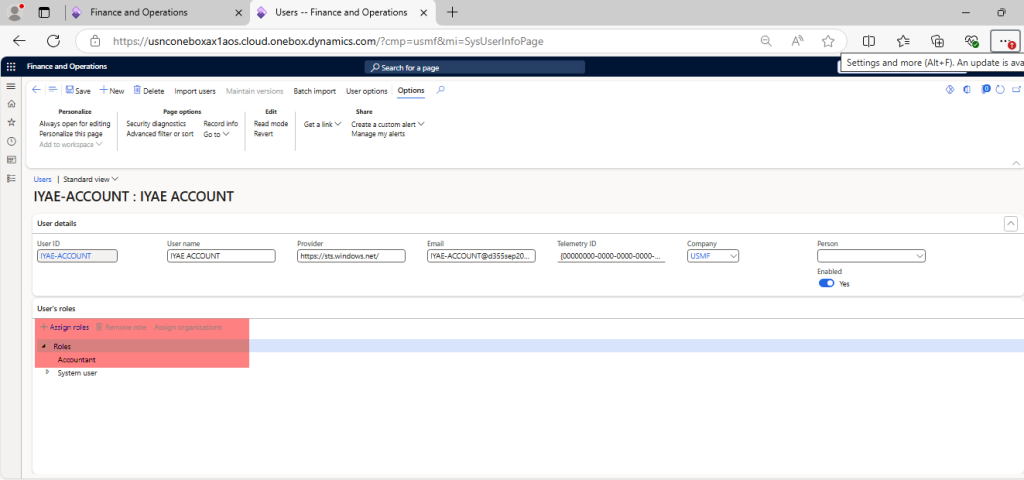
Task: Collapse the User details section
Action: [1010, 223]
